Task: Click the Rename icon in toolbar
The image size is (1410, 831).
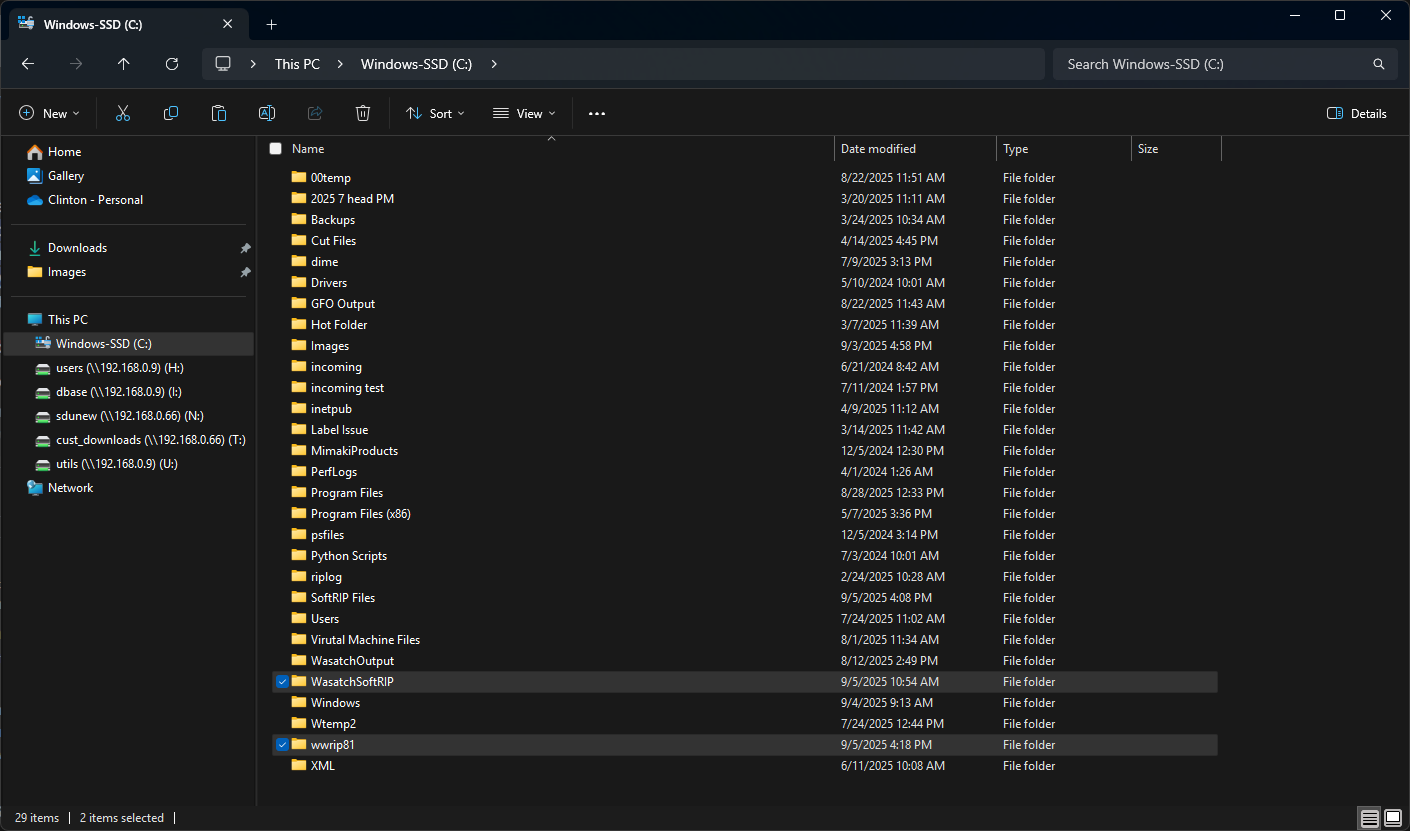Action: pyautogui.click(x=267, y=114)
